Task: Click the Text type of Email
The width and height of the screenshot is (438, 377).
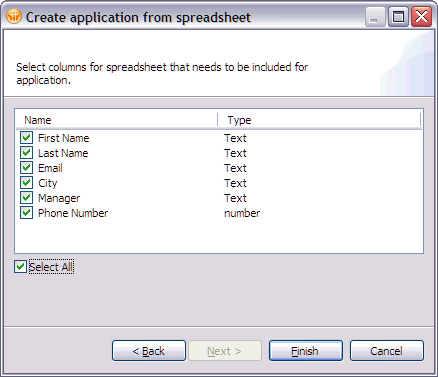Action: pyautogui.click(x=235, y=168)
